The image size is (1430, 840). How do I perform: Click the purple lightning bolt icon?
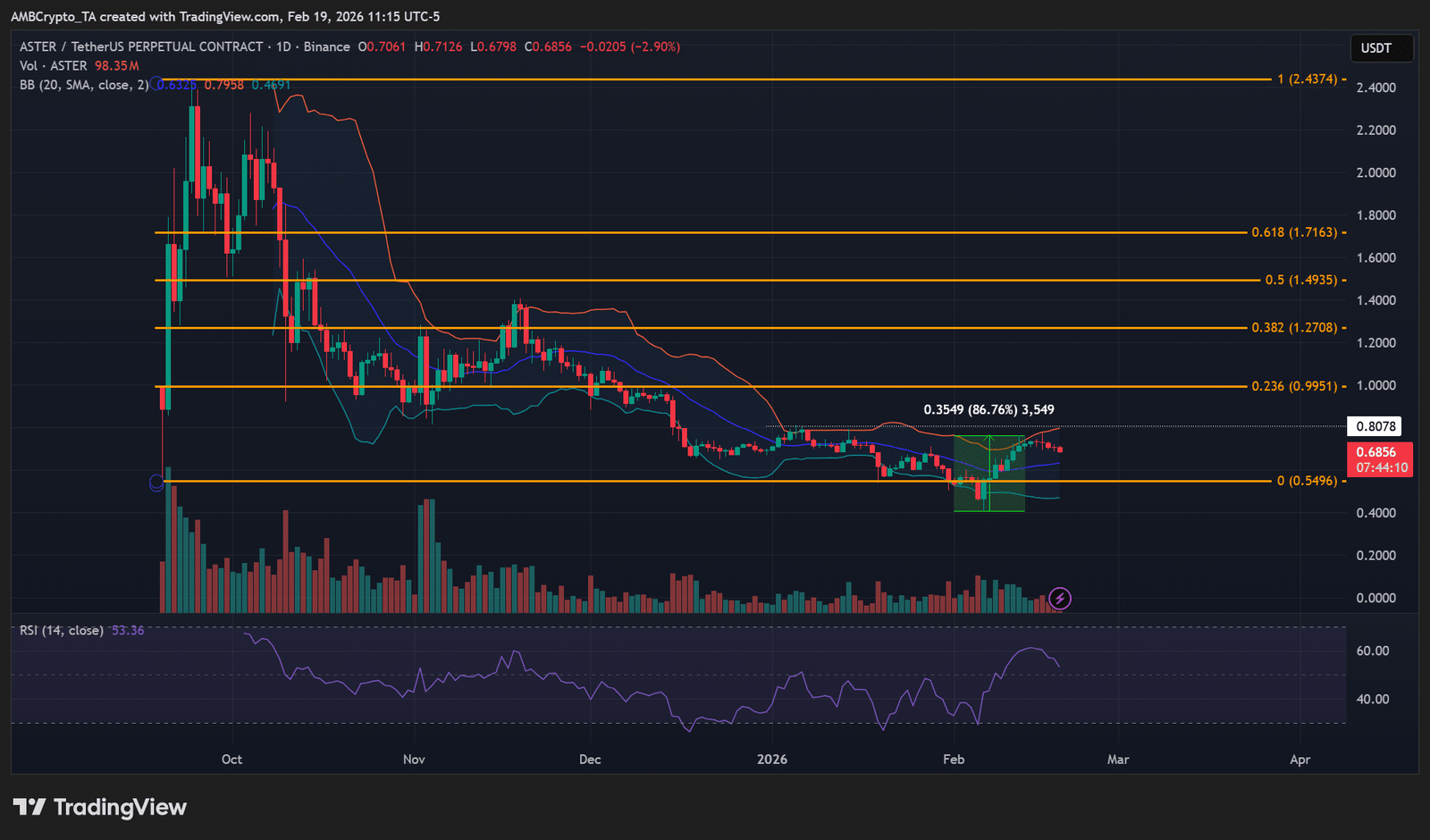point(1059,598)
